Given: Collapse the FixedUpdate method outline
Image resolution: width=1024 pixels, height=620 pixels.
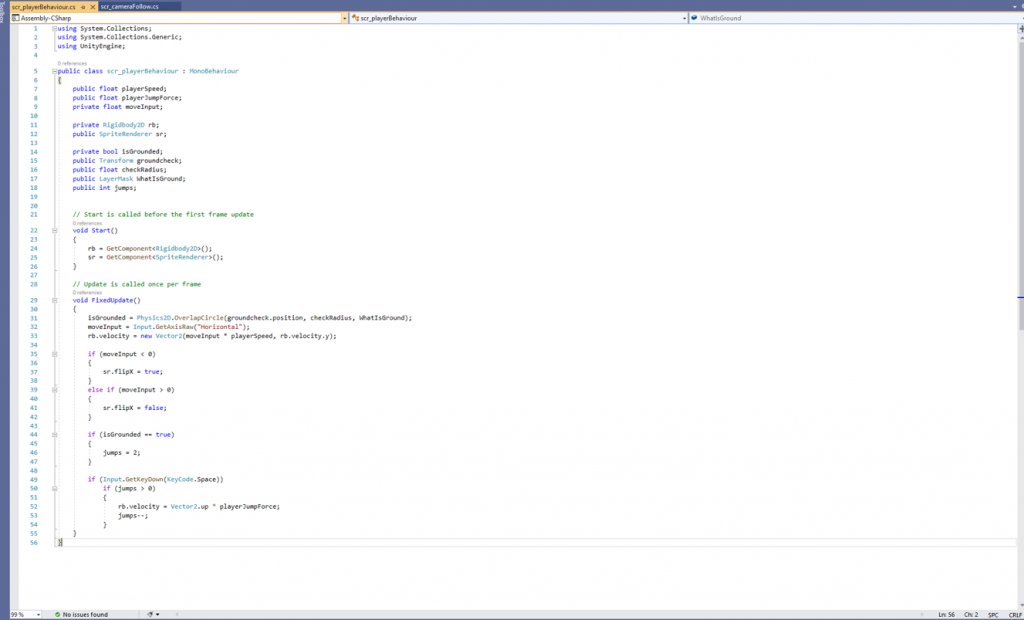Looking at the screenshot, I should [x=54, y=300].
